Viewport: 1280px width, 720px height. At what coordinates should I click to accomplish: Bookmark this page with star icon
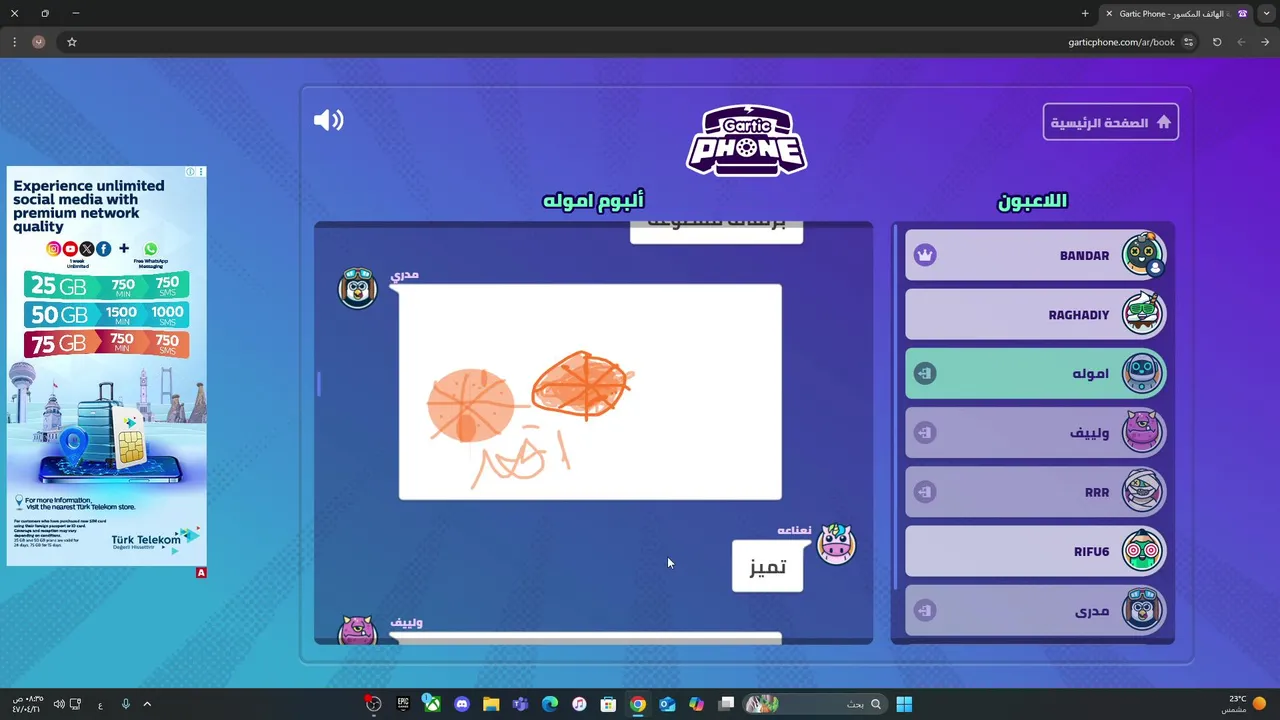pos(72,42)
